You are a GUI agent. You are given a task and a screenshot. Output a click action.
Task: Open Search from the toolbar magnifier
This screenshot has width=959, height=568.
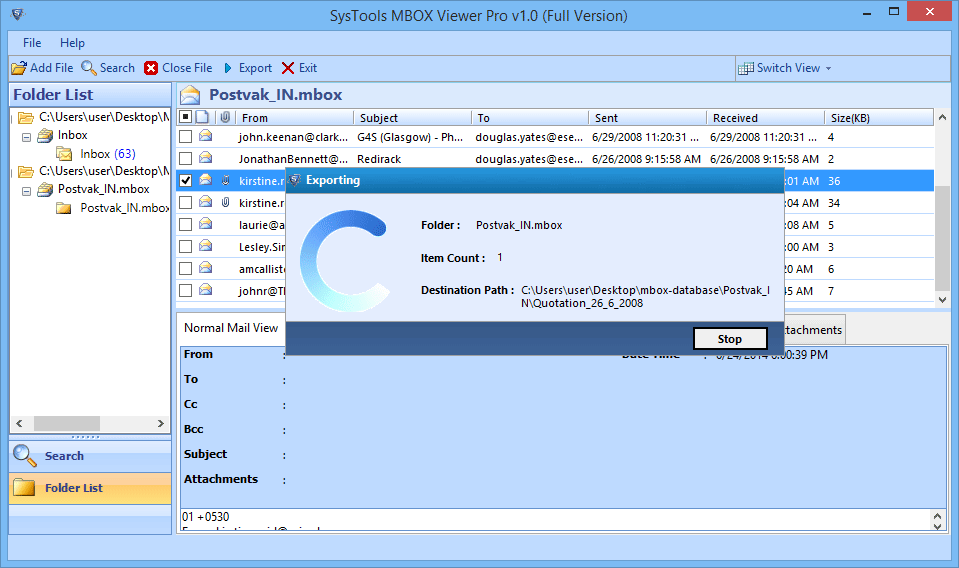(89, 68)
